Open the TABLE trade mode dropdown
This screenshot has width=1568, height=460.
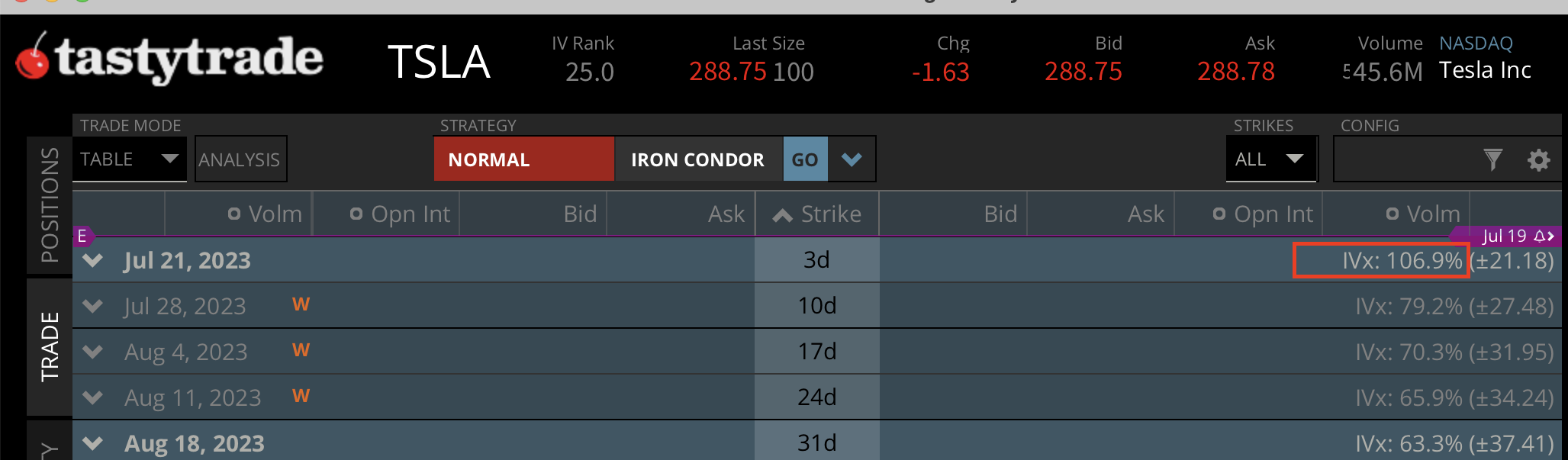(129, 159)
